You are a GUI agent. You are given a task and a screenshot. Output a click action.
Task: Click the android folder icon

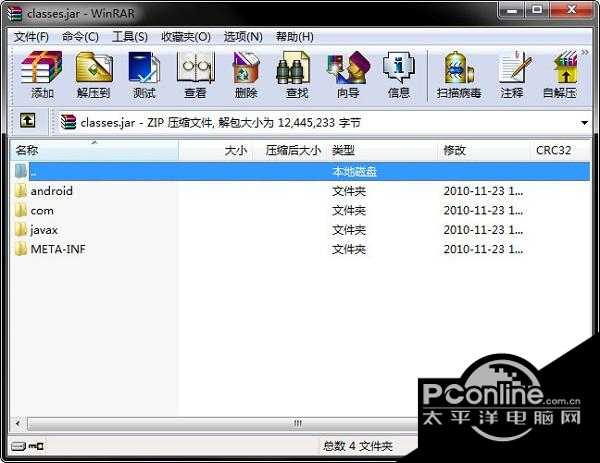21,191
